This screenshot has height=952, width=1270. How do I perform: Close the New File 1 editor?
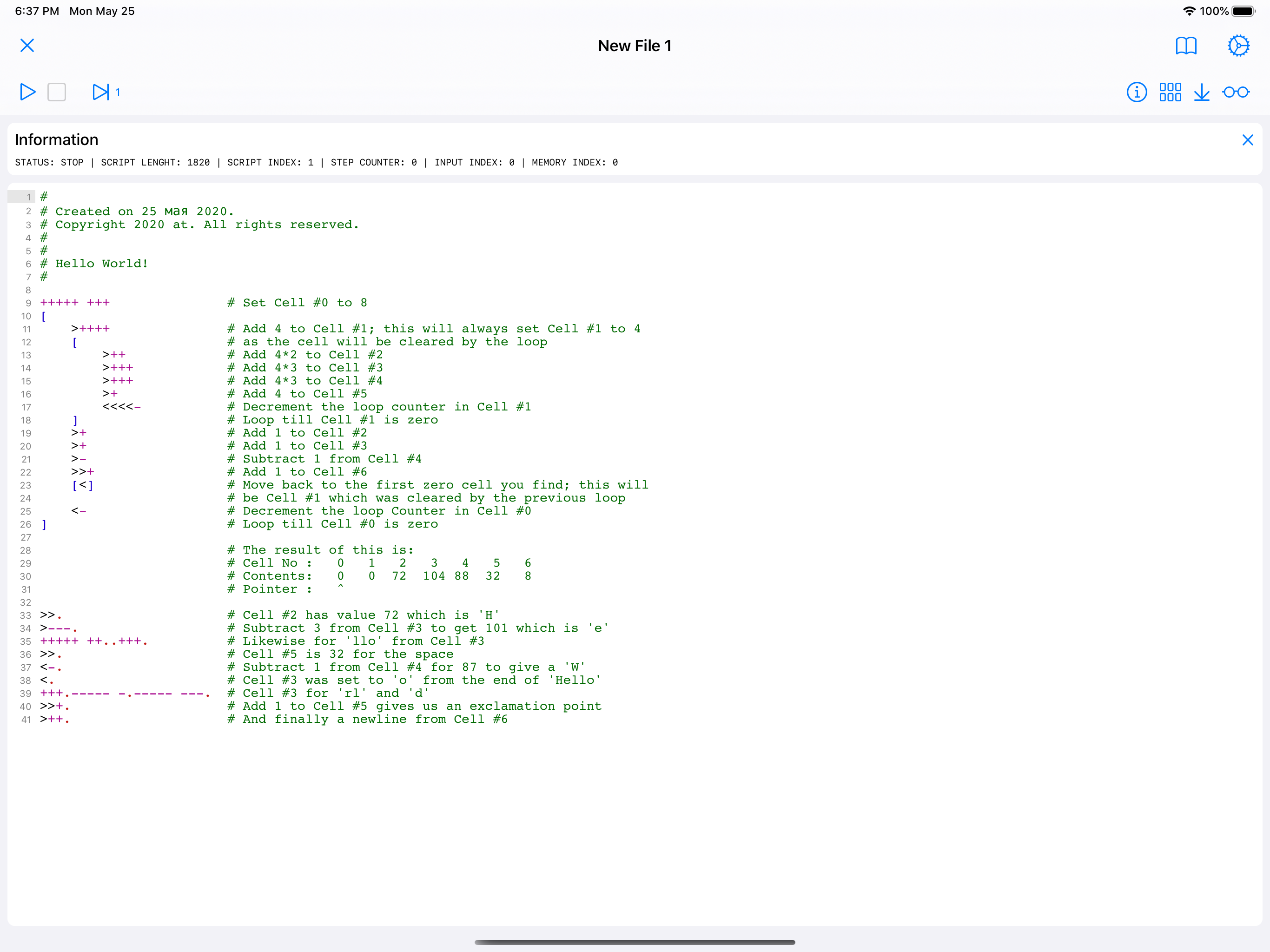[27, 46]
